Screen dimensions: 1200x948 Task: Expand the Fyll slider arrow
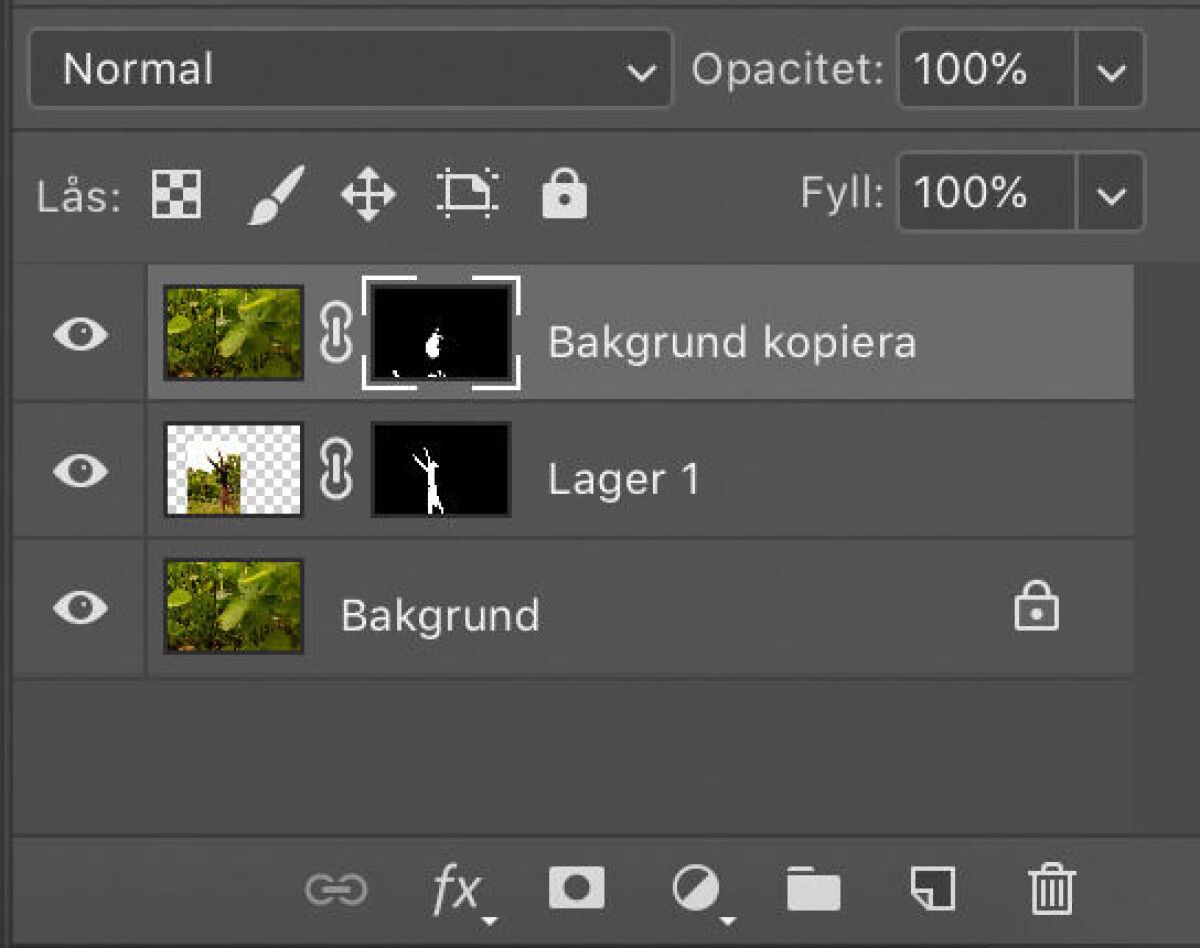pyautogui.click(x=1110, y=191)
